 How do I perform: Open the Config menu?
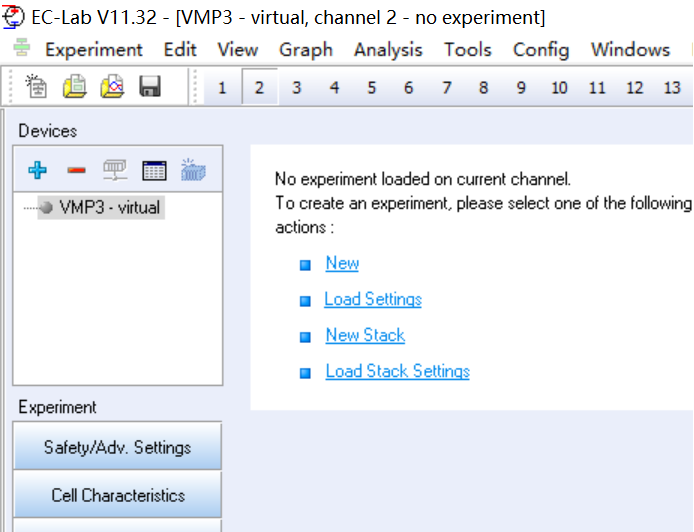click(541, 49)
